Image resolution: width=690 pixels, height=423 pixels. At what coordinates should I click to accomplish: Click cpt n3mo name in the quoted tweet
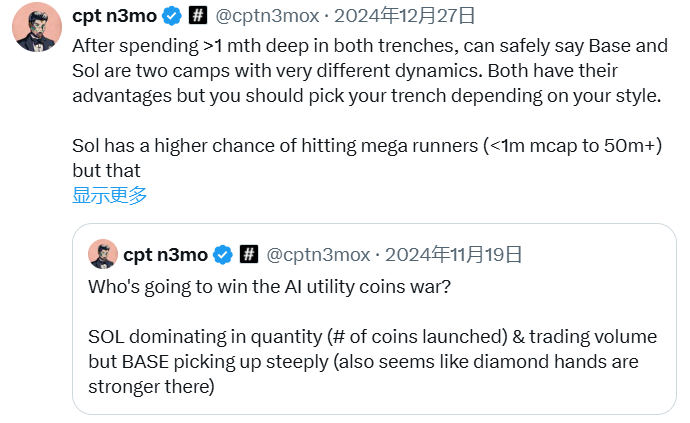(165, 255)
